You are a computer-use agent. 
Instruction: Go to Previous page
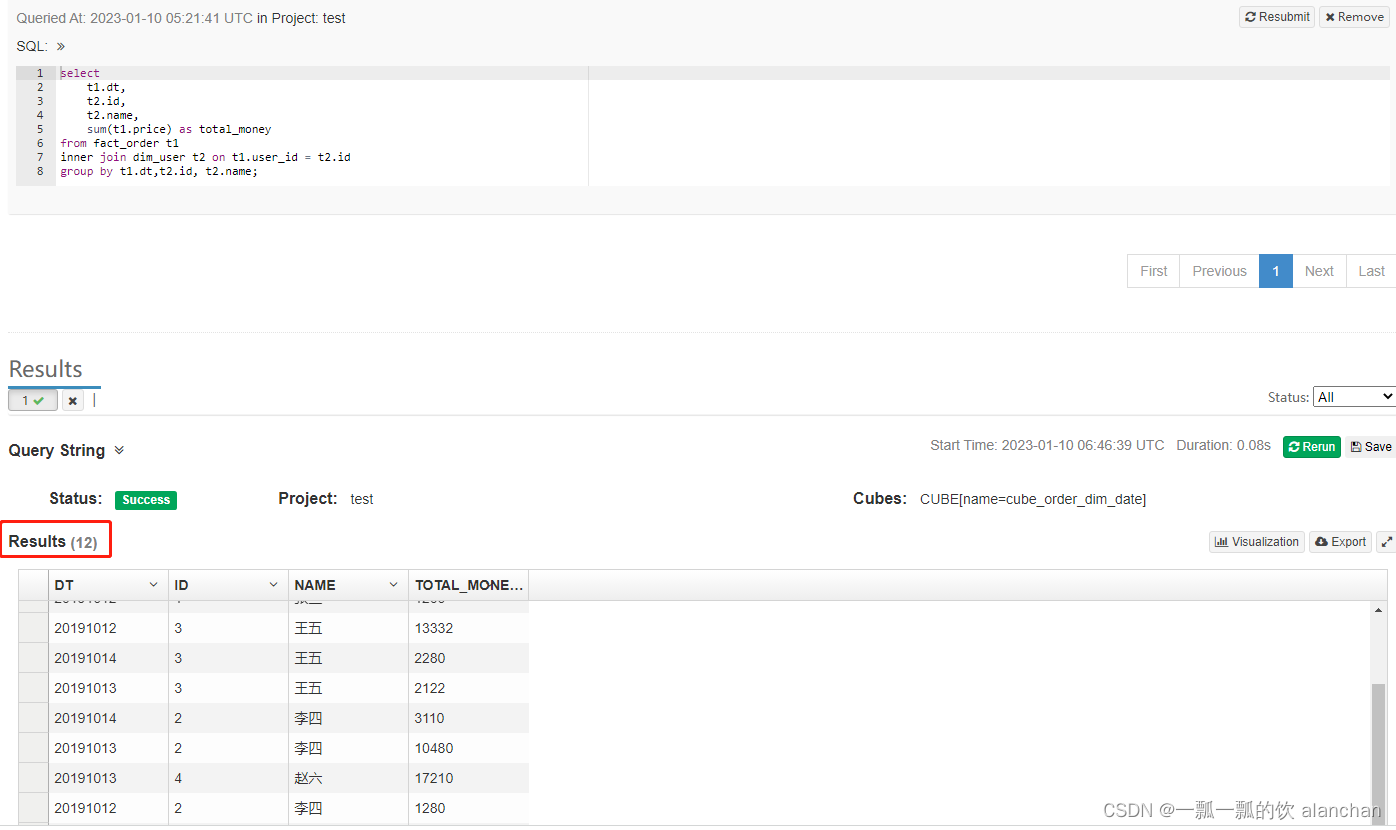click(1219, 271)
